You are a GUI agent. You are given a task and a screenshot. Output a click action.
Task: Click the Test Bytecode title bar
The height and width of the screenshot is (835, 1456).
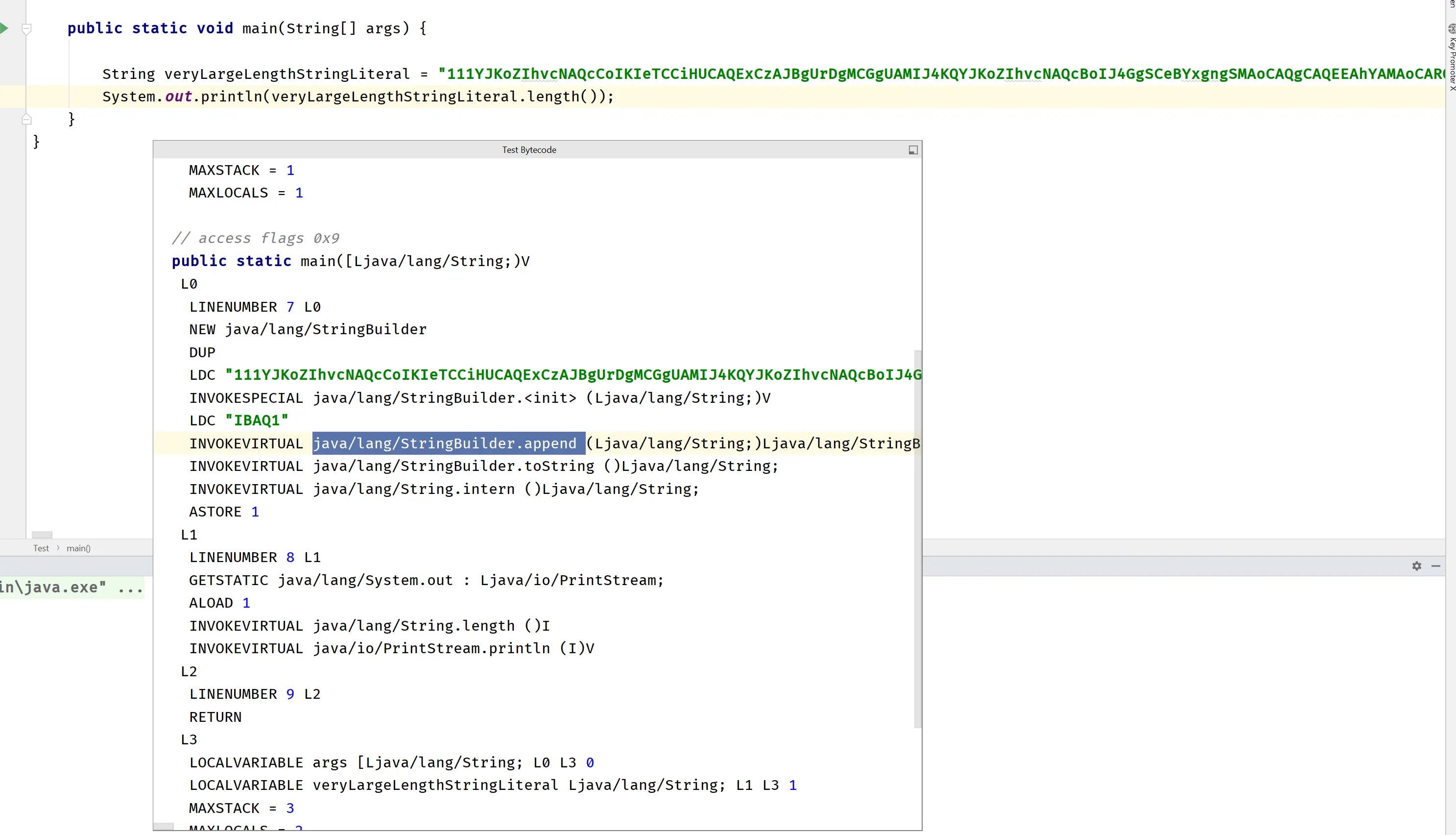pyautogui.click(x=529, y=149)
